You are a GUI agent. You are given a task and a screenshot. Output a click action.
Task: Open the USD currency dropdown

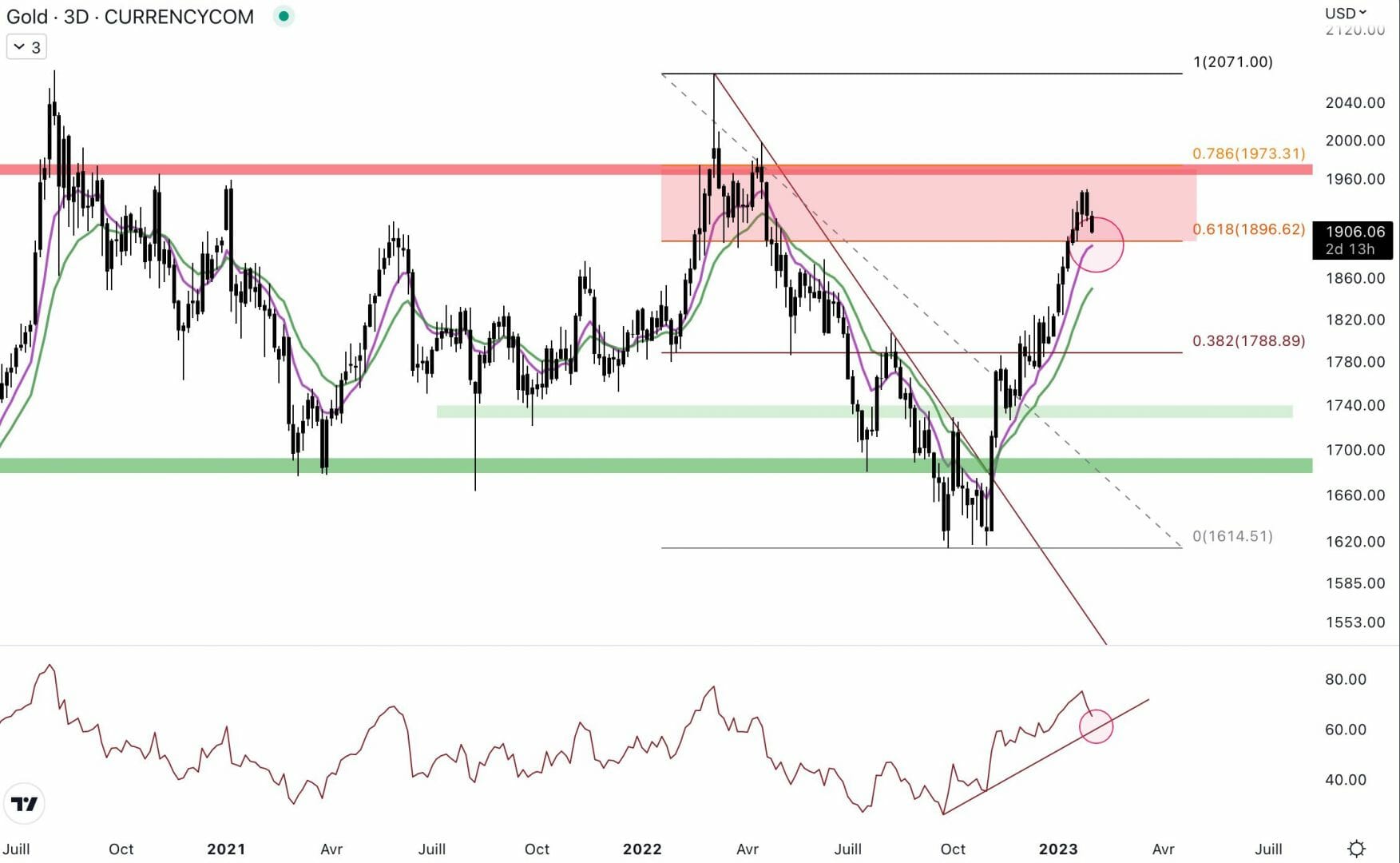click(x=1346, y=13)
